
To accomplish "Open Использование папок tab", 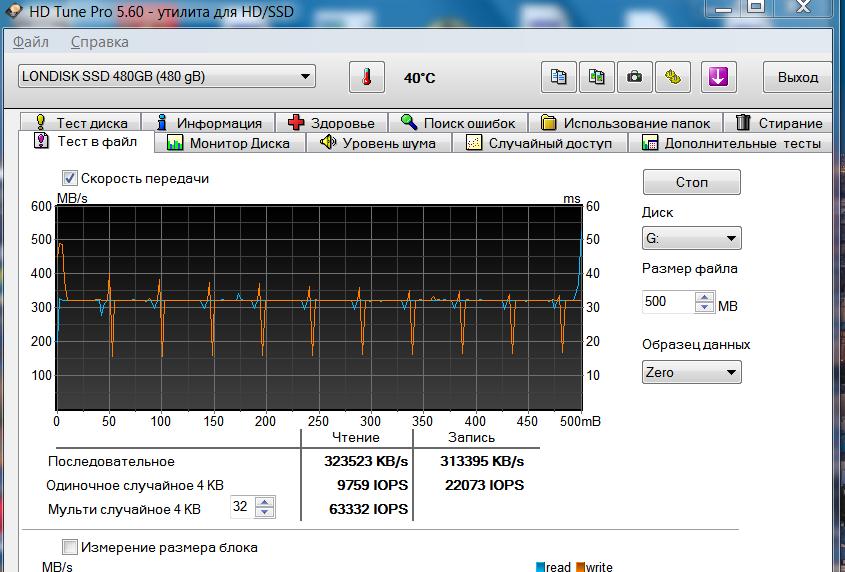I will tap(626, 123).
